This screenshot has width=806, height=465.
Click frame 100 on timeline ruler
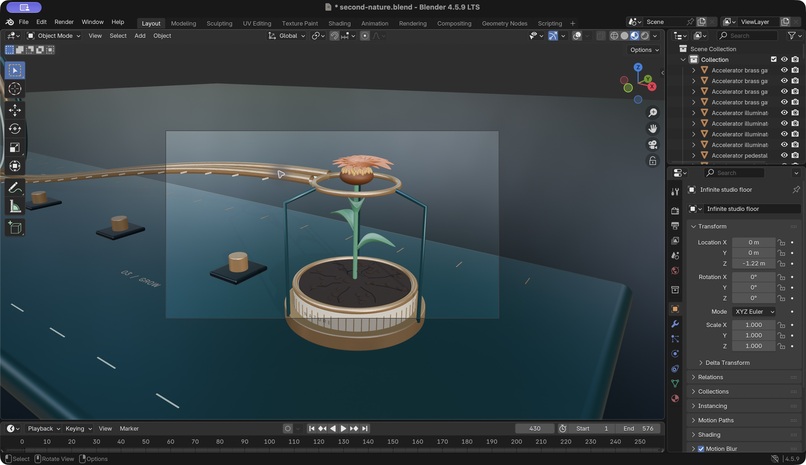269,442
